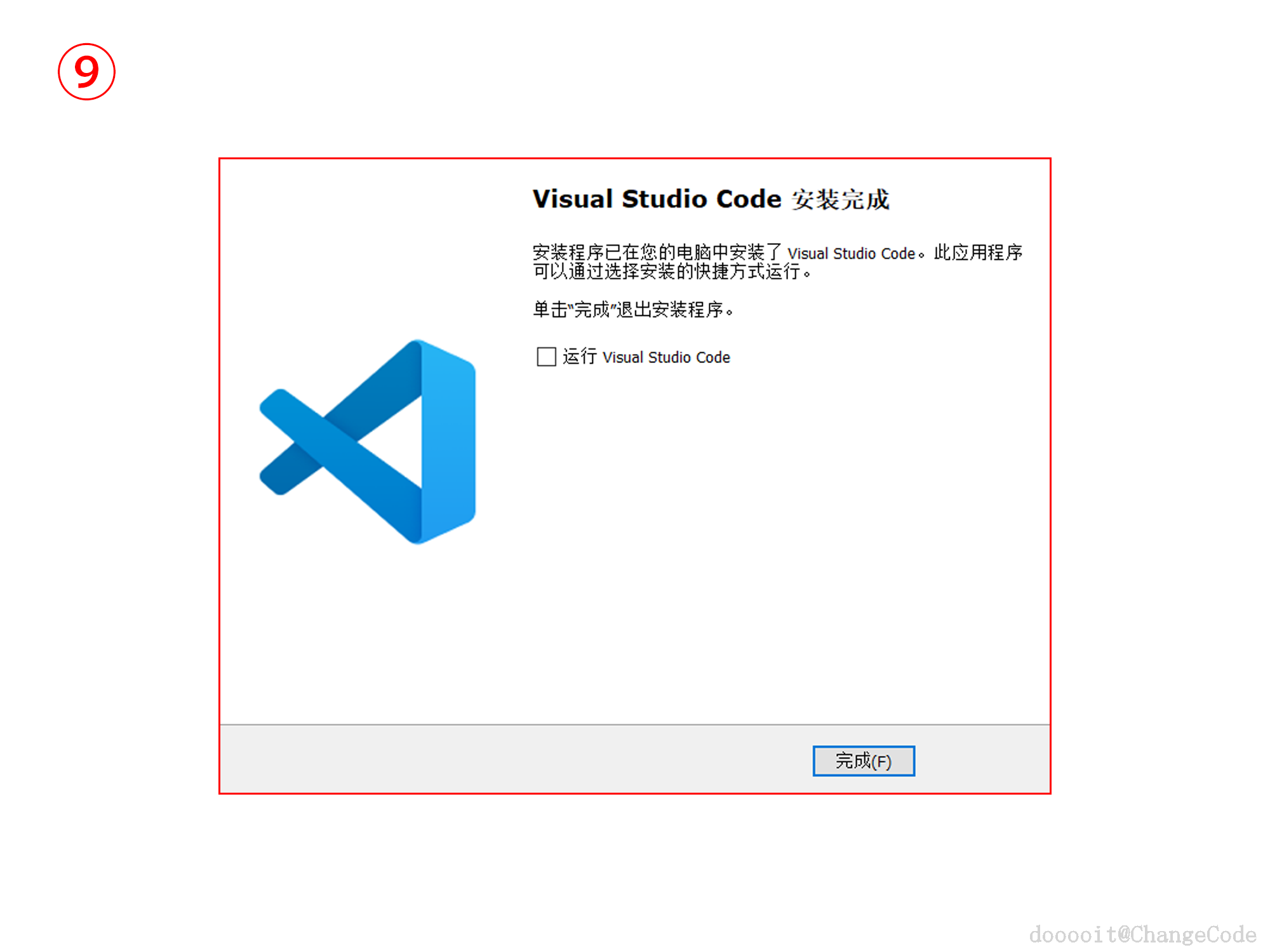1270x952 pixels.
Task: Click the dooooit@ChangeCode watermark text
Action: pyautogui.click(x=1143, y=934)
